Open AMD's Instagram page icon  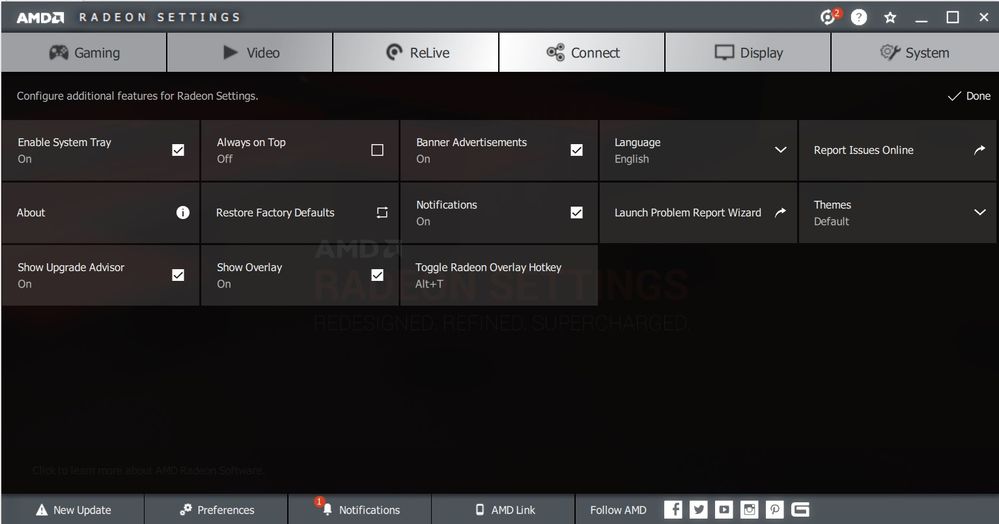point(749,509)
